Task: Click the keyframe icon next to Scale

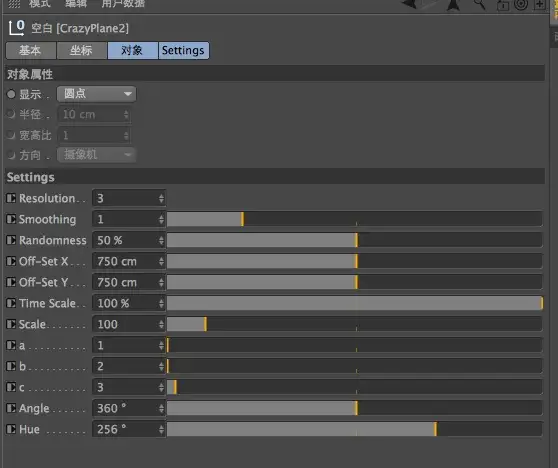Action: [x=11, y=324]
